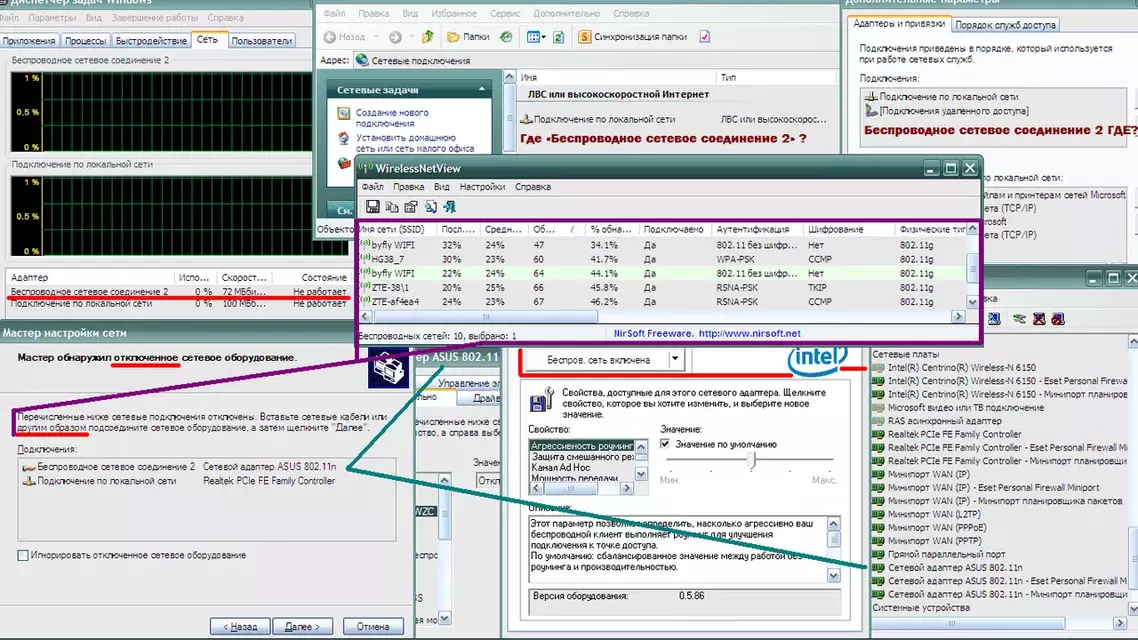The height and width of the screenshot is (640, 1138).
Task: Open the properties icon in WirelessNetView toolbar
Action: pos(430,207)
